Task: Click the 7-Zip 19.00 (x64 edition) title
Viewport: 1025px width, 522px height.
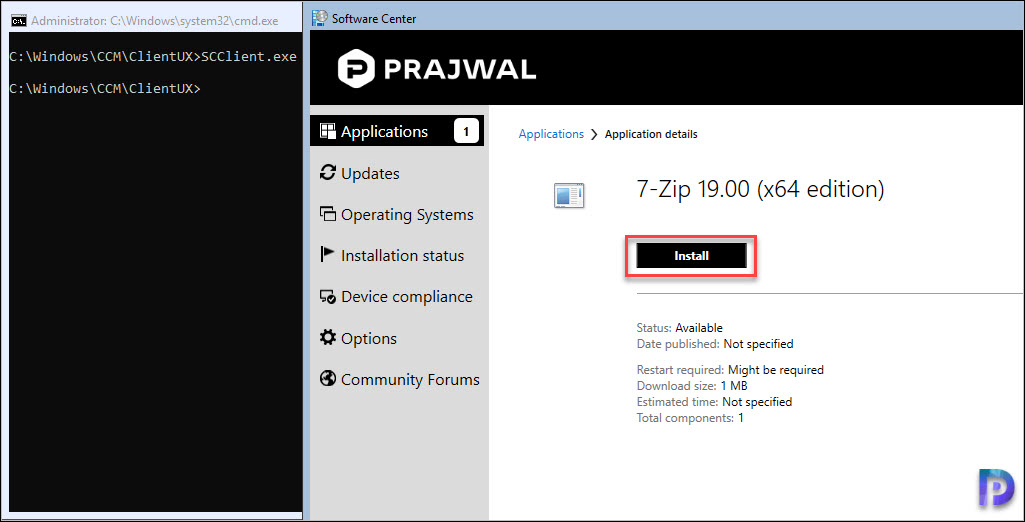Action: (760, 189)
